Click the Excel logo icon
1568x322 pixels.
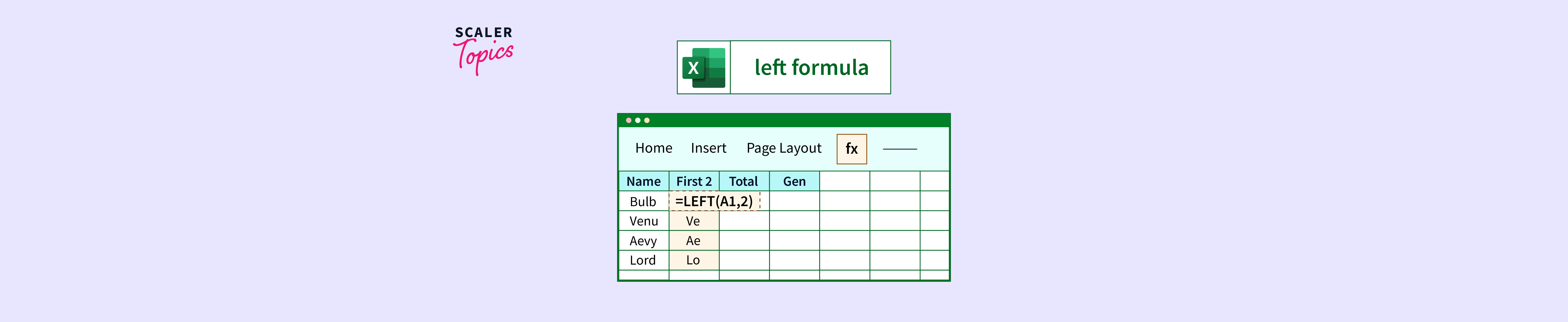(x=704, y=67)
